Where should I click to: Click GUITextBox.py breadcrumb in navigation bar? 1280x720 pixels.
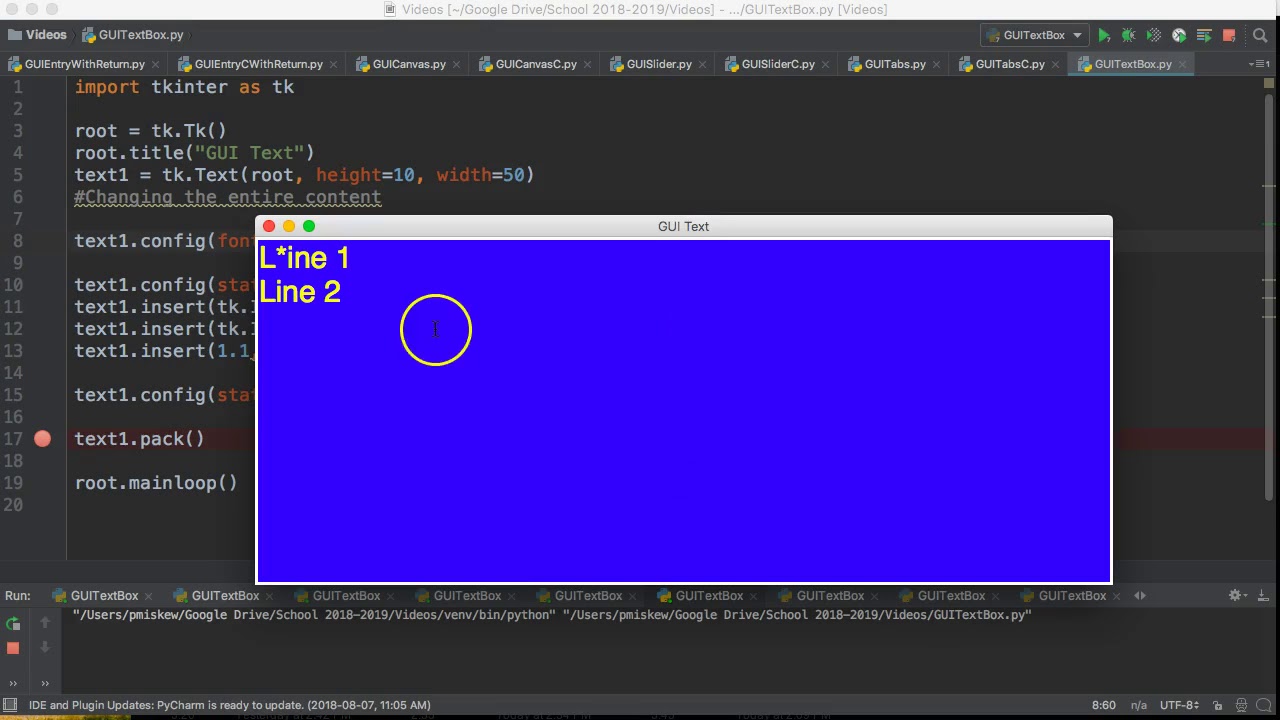(132, 35)
